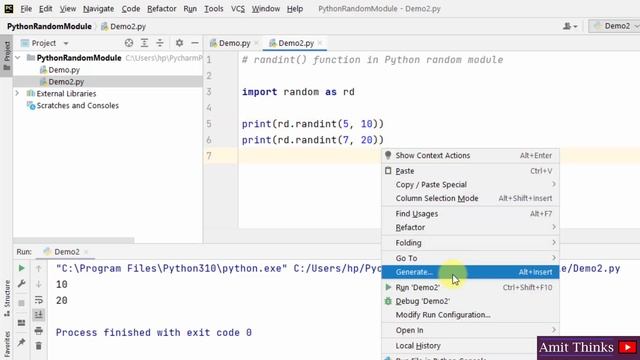Viewport: 640px width, 360px height.
Task: Click the pin tab icon in Run panel
Action: 22,342
